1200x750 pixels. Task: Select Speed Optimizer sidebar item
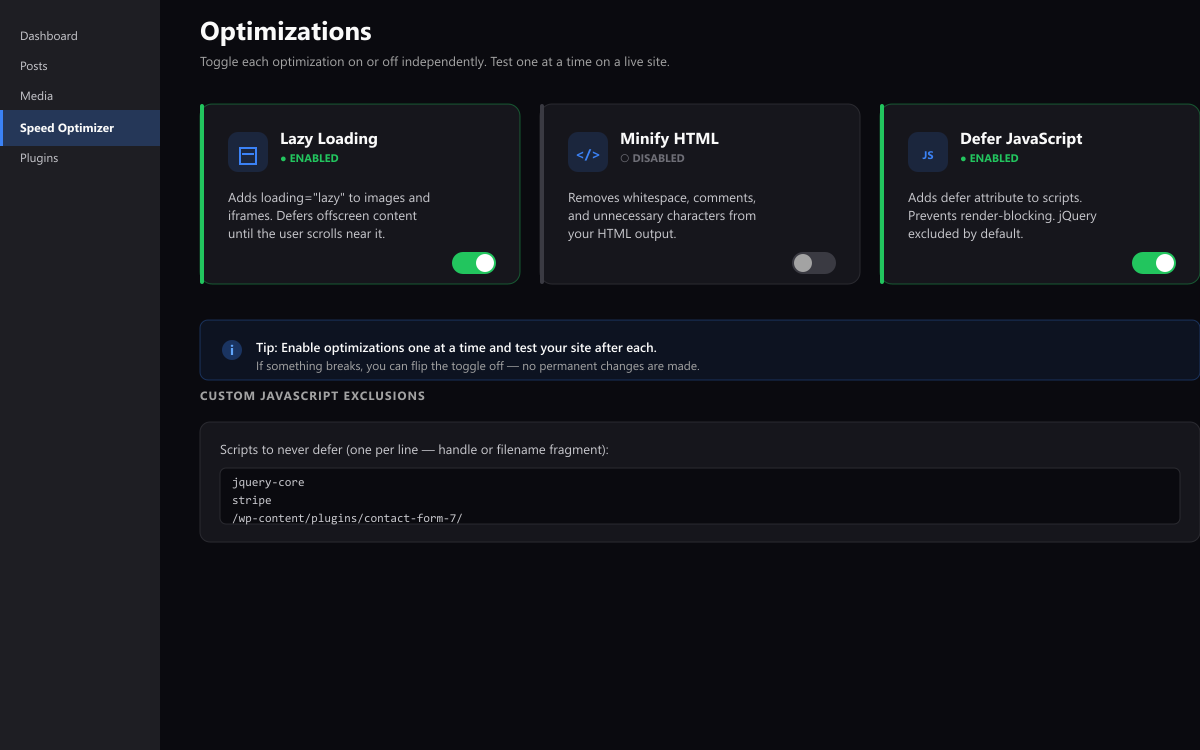click(x=80, y=128)
